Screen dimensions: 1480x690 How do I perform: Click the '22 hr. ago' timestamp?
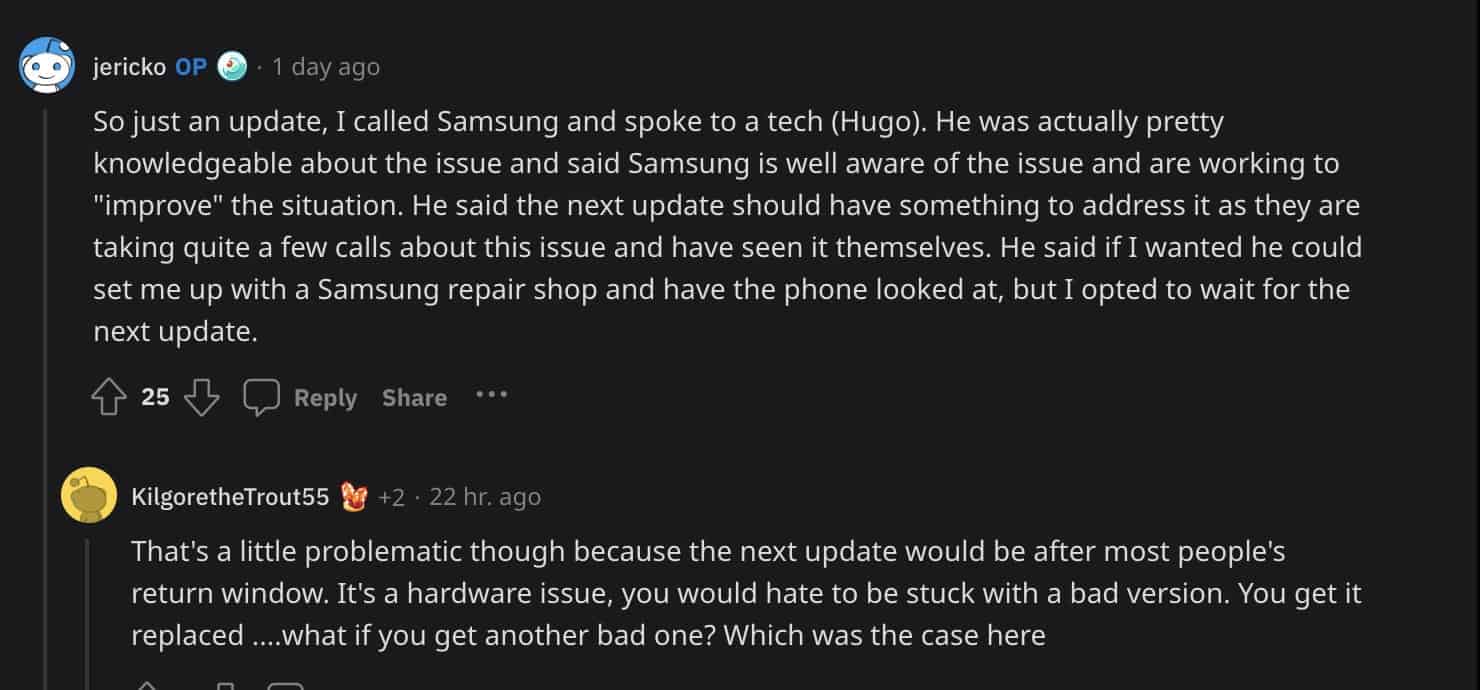(485, 497)
